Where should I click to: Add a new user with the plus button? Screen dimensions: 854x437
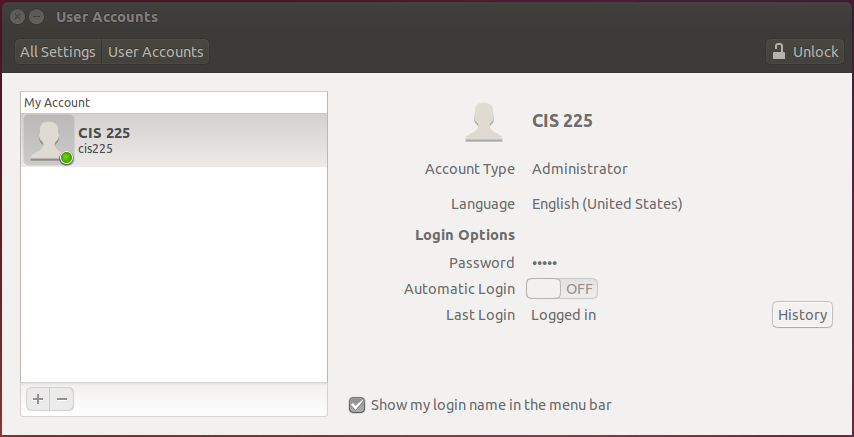click(38, 399)
